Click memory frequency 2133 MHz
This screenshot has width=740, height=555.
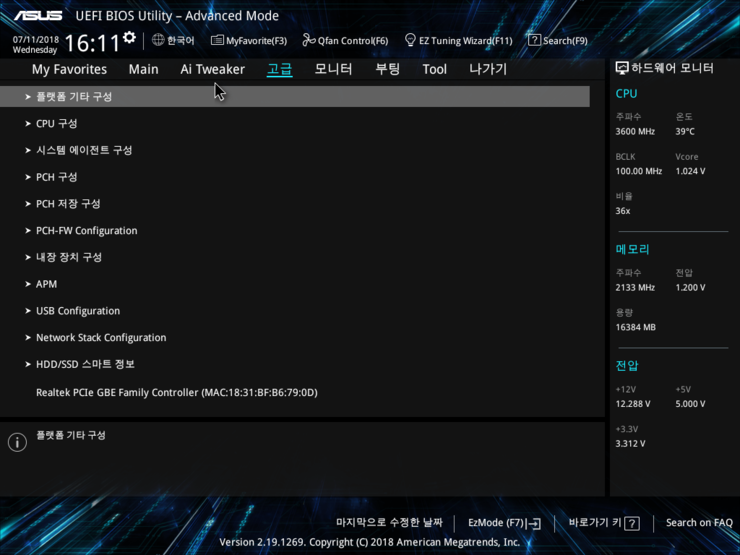click(x=635, y=287)
